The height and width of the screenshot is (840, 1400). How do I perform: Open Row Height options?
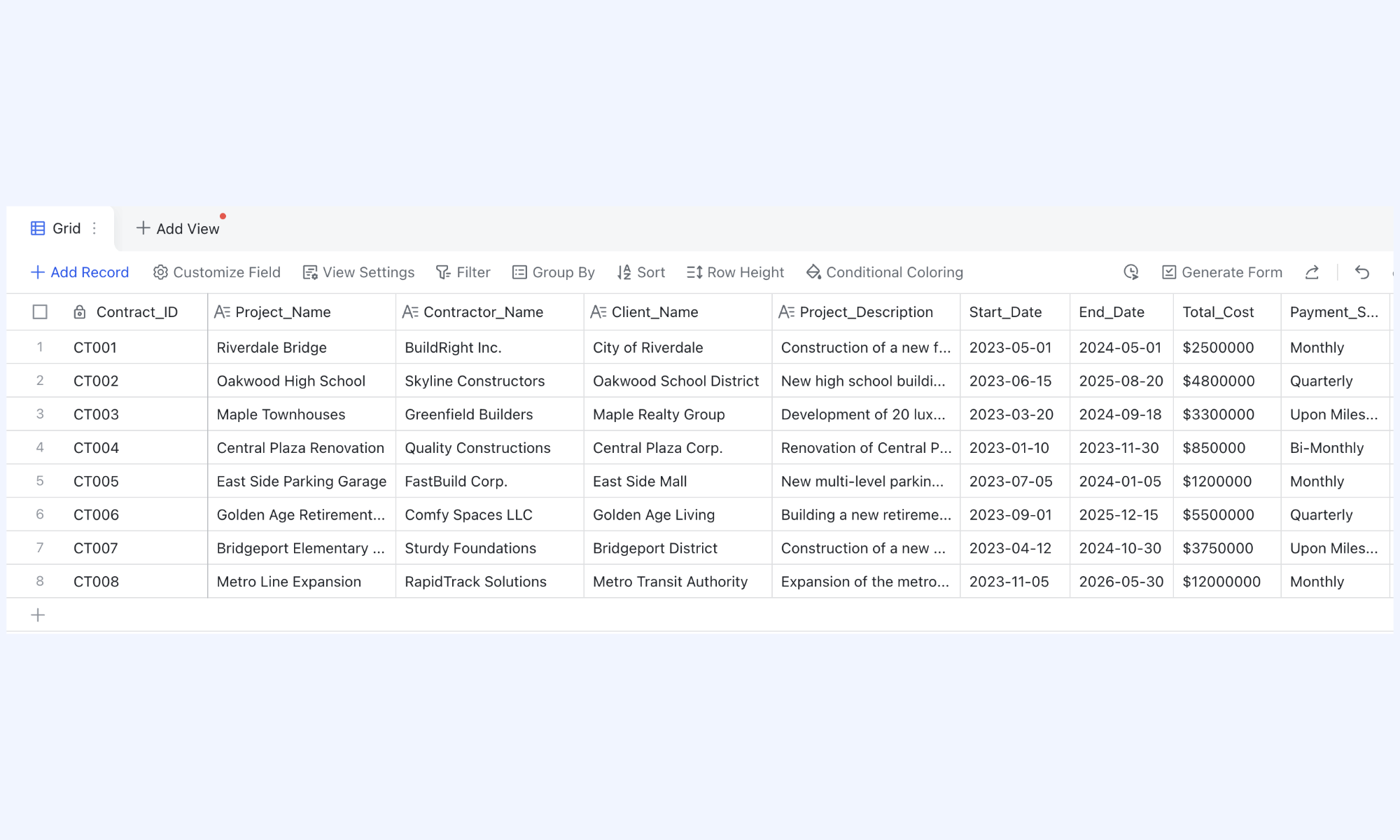click(735, 272)
